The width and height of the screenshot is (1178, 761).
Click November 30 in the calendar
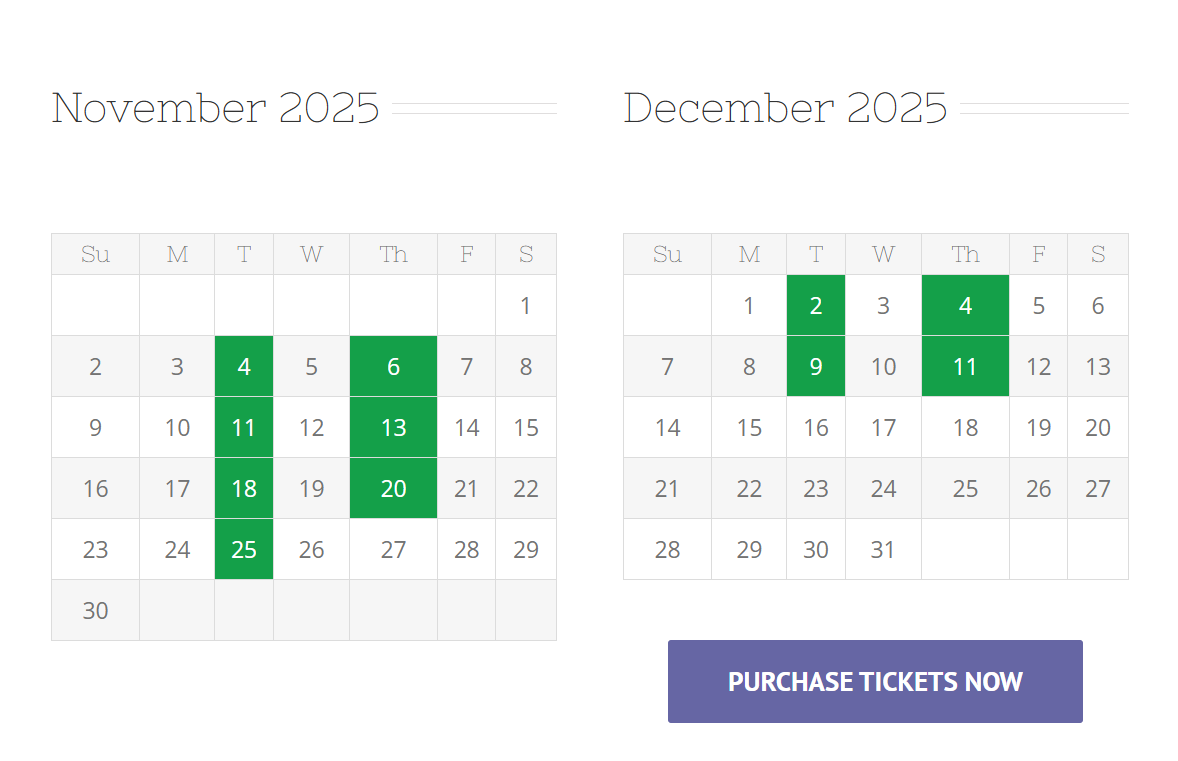95,610
